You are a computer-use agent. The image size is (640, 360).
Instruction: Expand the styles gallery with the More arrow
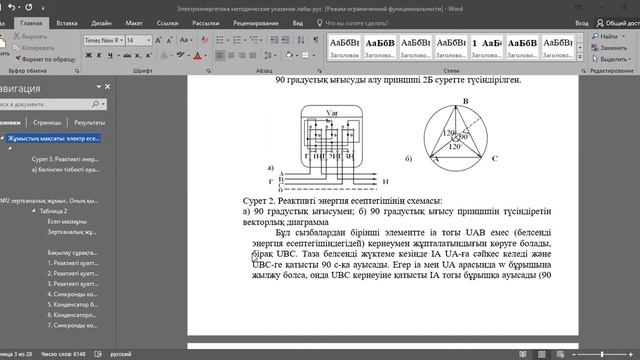pyautogui.click(x=580, y=57)
